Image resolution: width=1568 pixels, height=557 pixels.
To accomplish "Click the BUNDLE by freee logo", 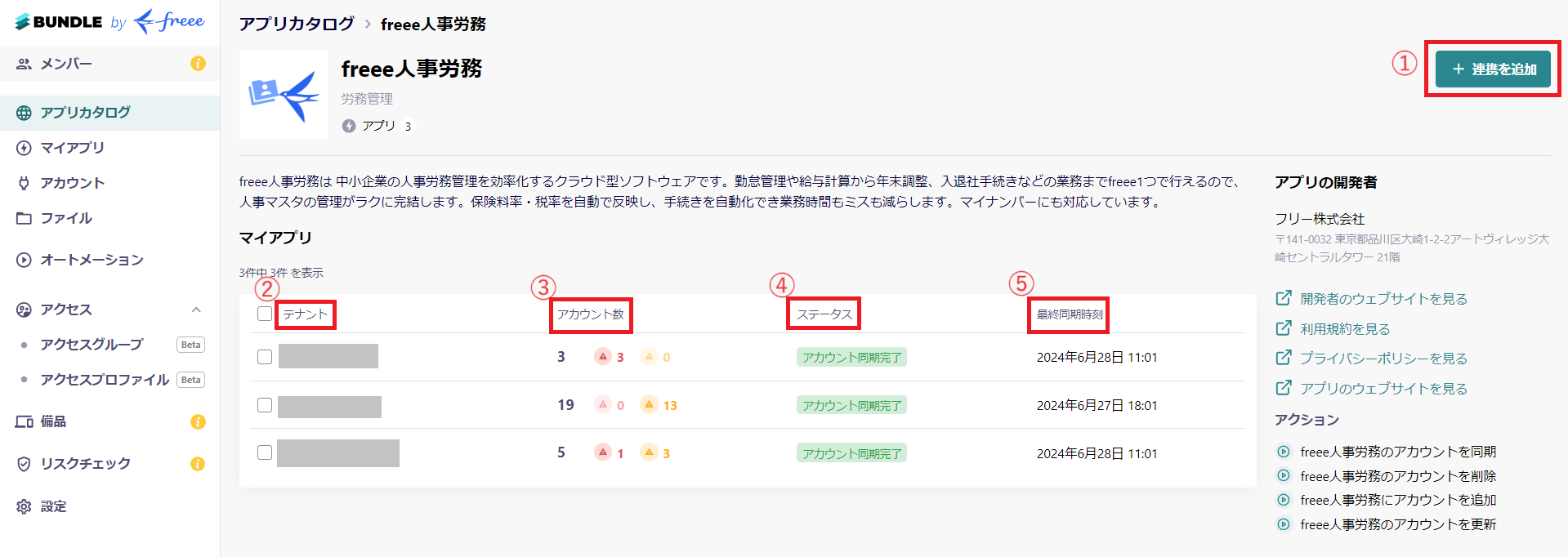I will tap(109, 21).
